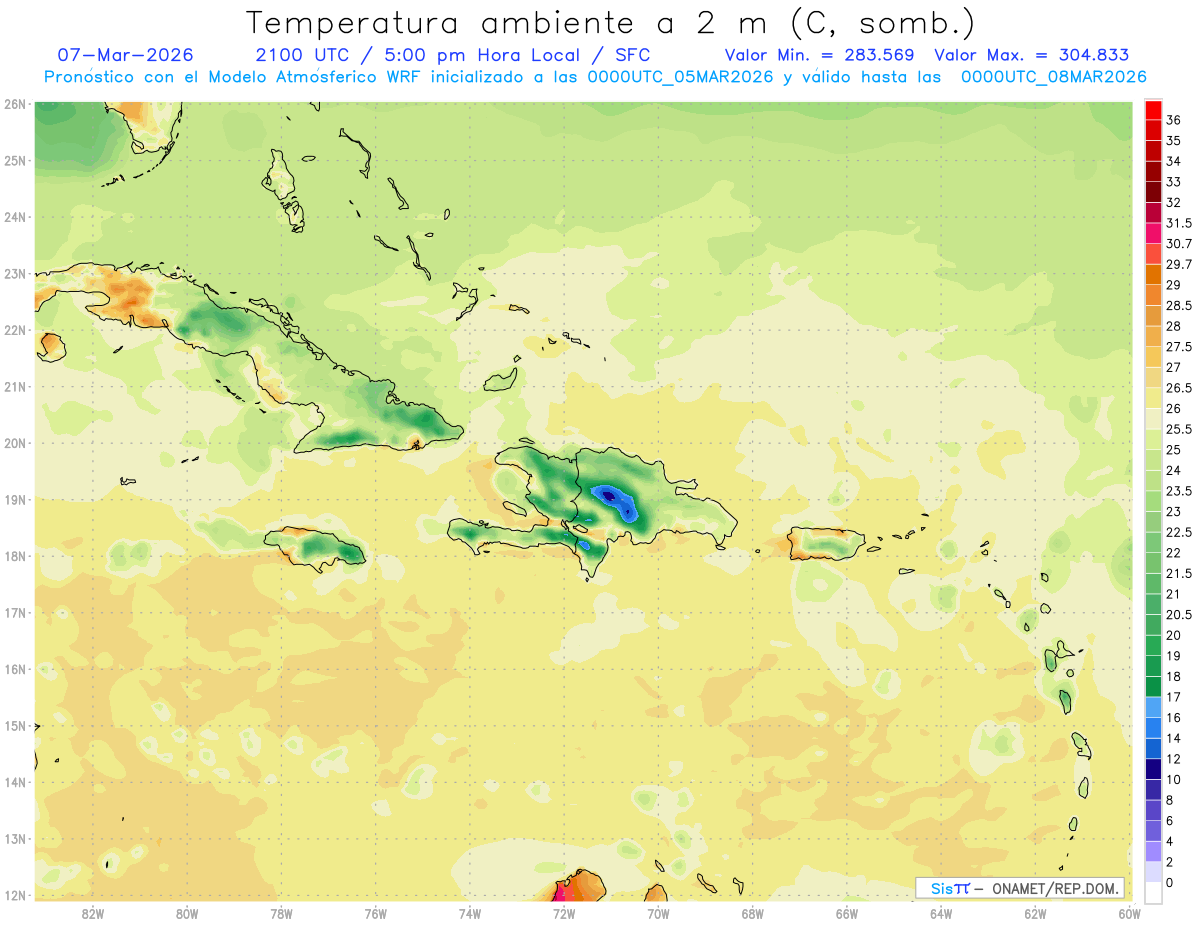This screenshot has width=1200, height=927.
Task: Click the 78W longitude axis label
Action: click(281, 913)
